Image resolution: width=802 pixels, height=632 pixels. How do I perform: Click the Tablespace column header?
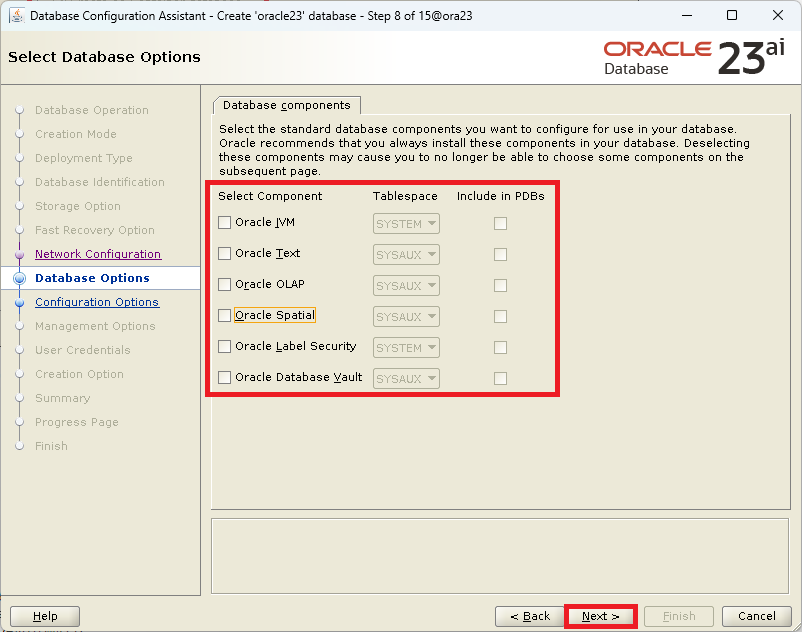(x=405, y=196)
